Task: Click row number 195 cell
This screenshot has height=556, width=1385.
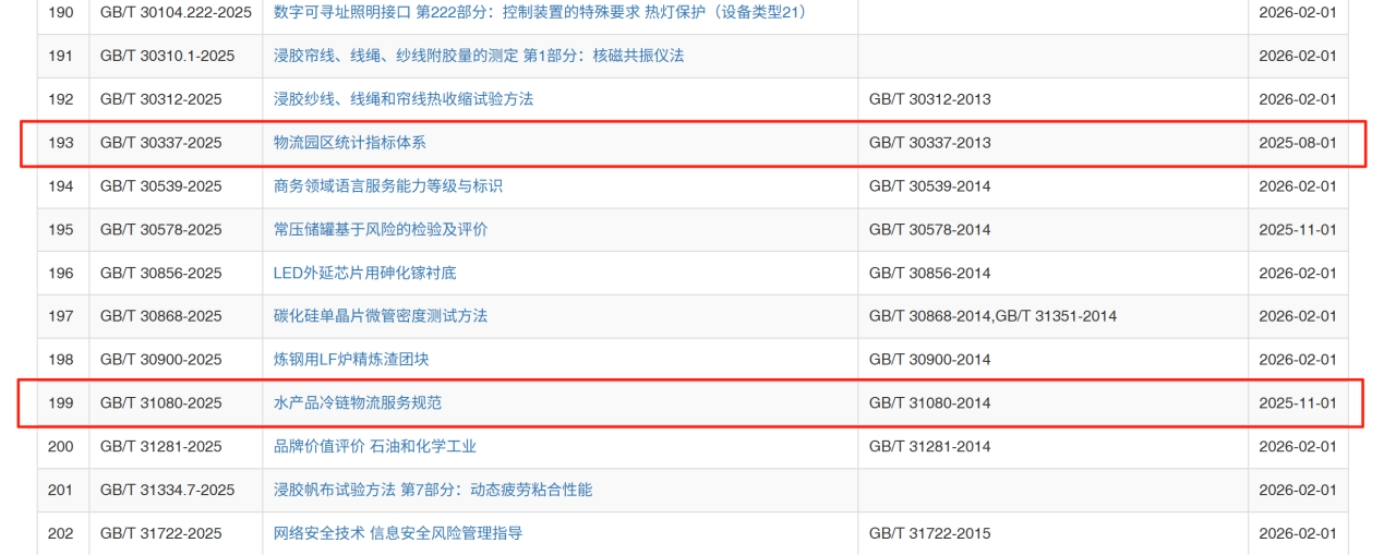Action: pyautogui.click(x=61, y=230)
